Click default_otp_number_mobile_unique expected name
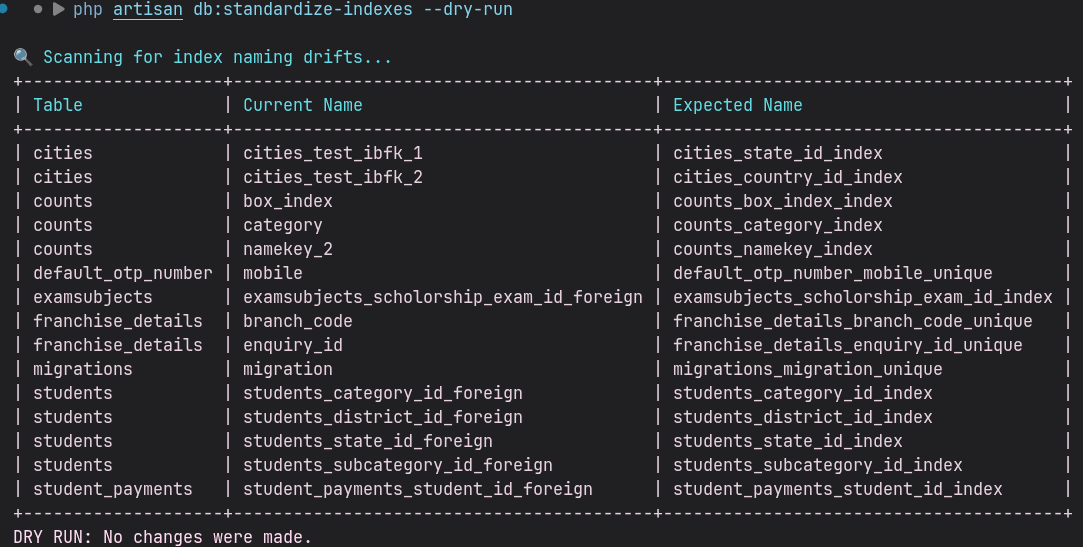Screen dimensions: 1083x547 (833, 274)
